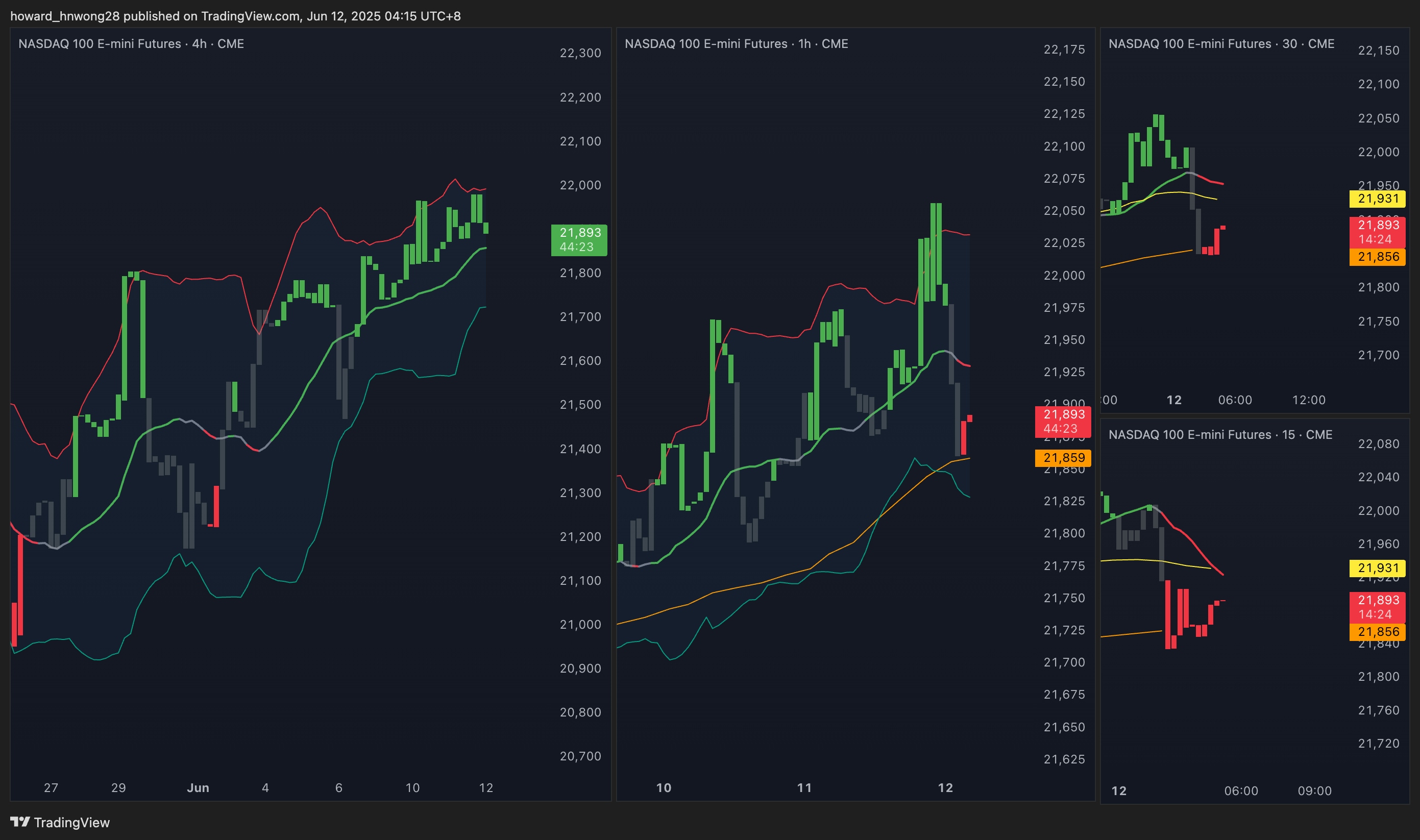Click yellow 21,931 tag on 15-minute chart

[1377, 567]
